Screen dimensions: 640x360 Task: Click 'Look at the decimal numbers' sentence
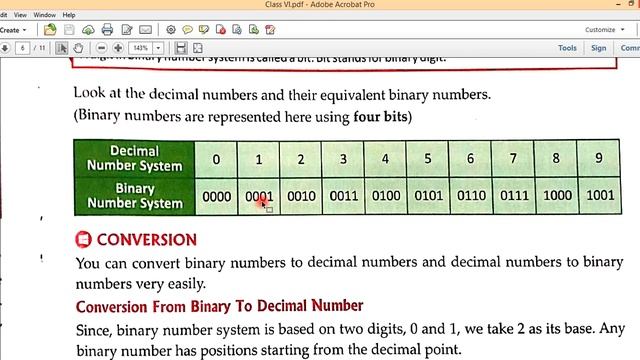[x=282, y=94]
